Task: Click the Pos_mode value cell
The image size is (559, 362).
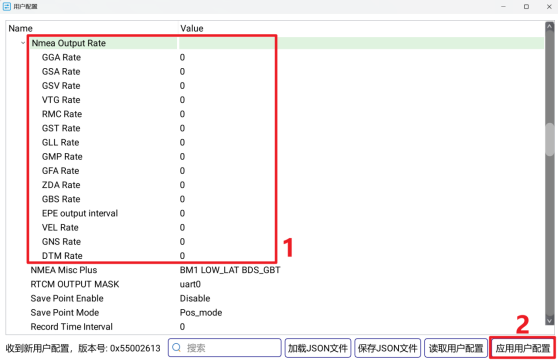Action: click(201, 313)
